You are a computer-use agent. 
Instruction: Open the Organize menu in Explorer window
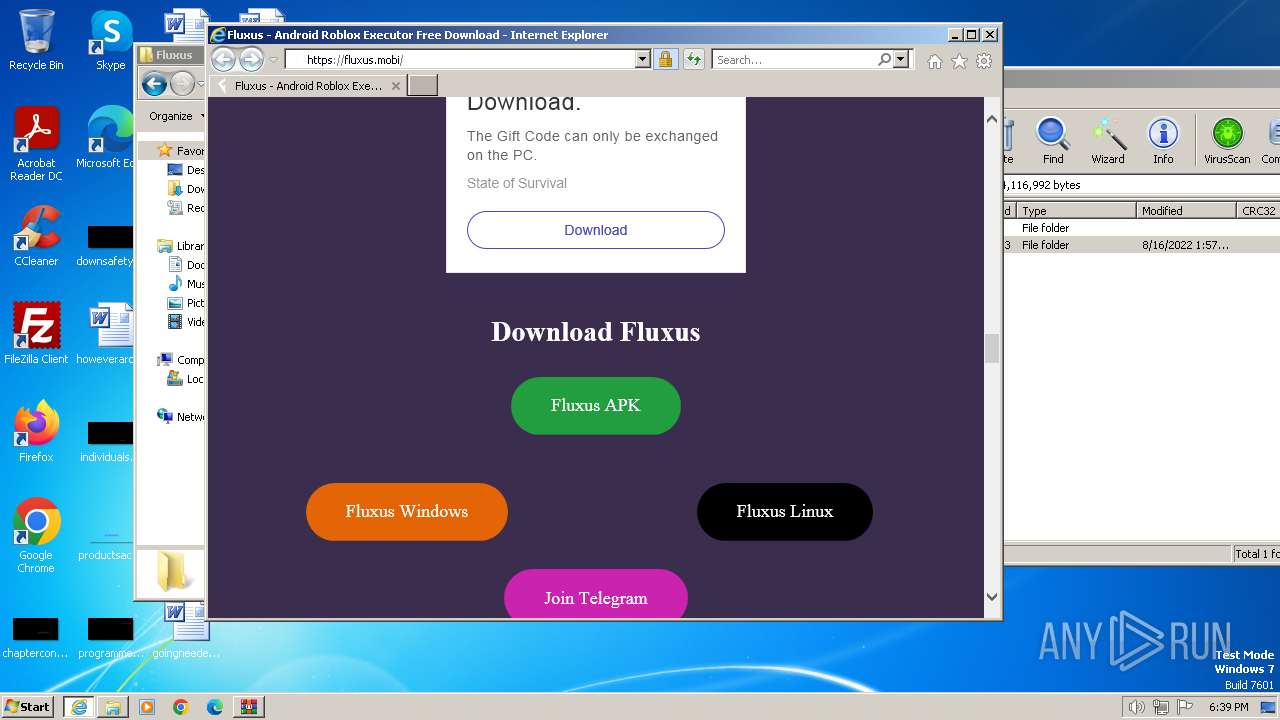[175, 116]
